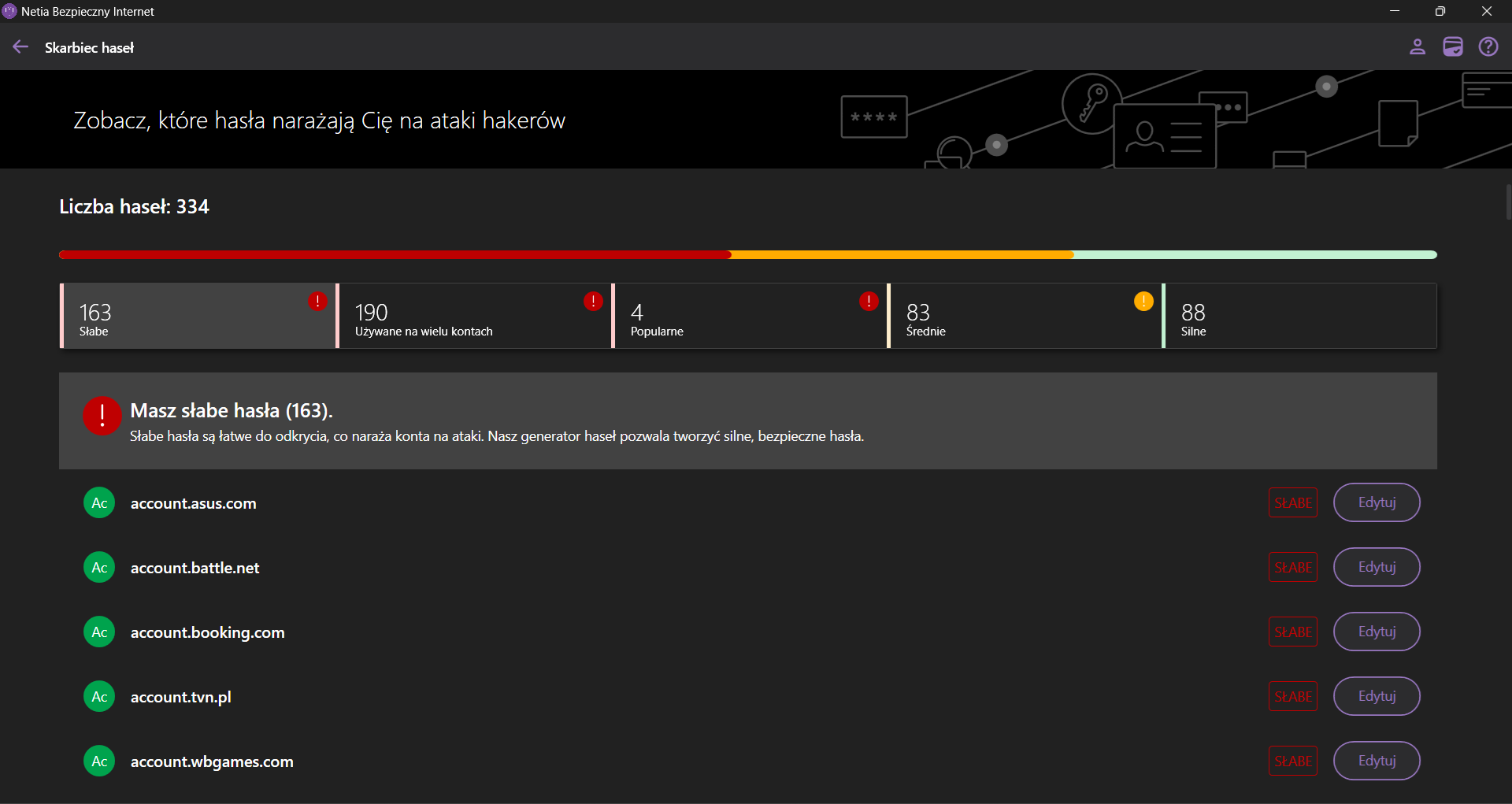Screen dimensions: 1512x804
Task: Select the account.tvn.pl entry
Action: (x=181, y=697)
